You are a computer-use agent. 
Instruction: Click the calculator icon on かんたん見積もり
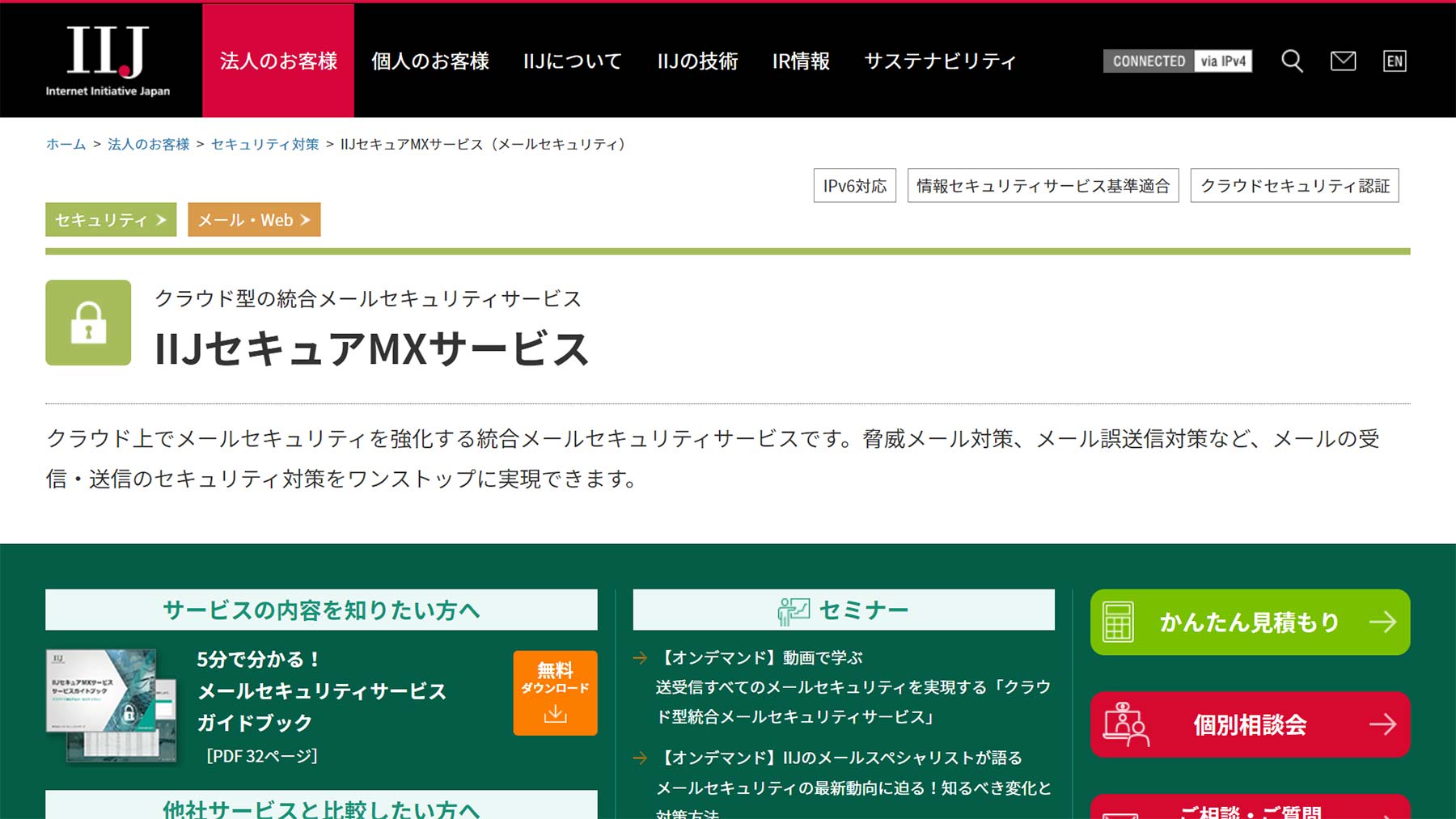coord(1118,622)
